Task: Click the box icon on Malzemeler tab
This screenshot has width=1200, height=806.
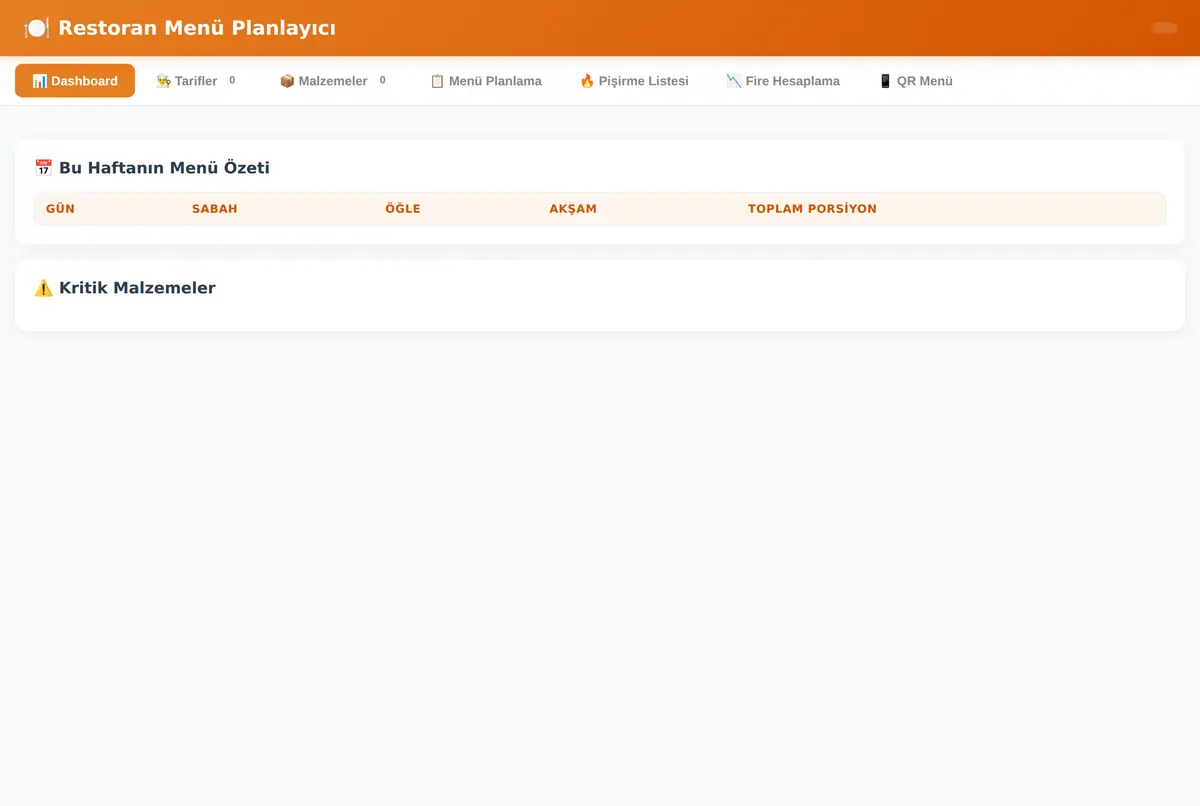Action: [x=287, y=81]
